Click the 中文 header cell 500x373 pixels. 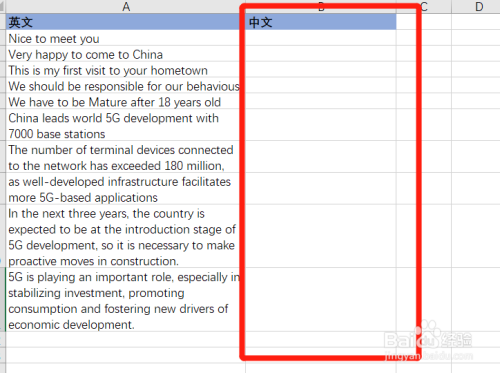[x=321, y=22]
